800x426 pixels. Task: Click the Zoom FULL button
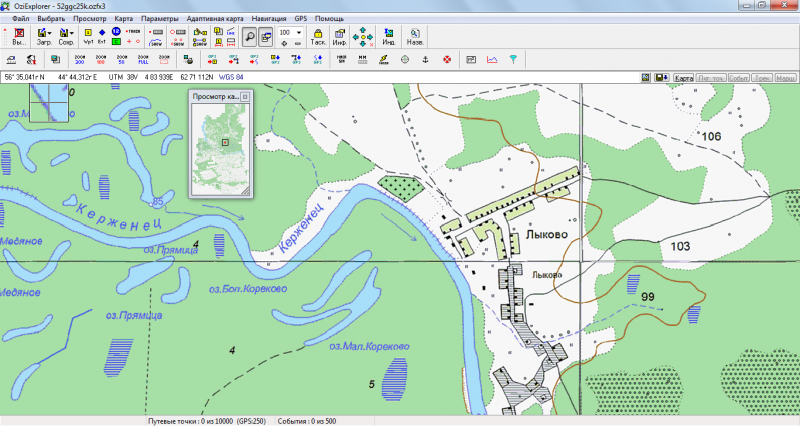141,60
